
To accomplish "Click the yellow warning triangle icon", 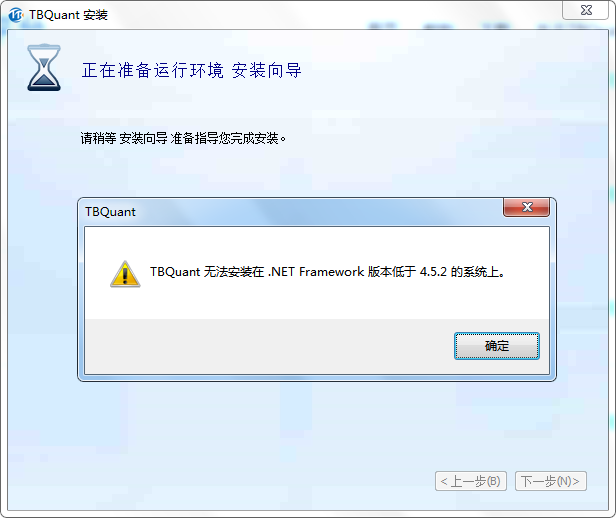I will [x=125, y=274].
